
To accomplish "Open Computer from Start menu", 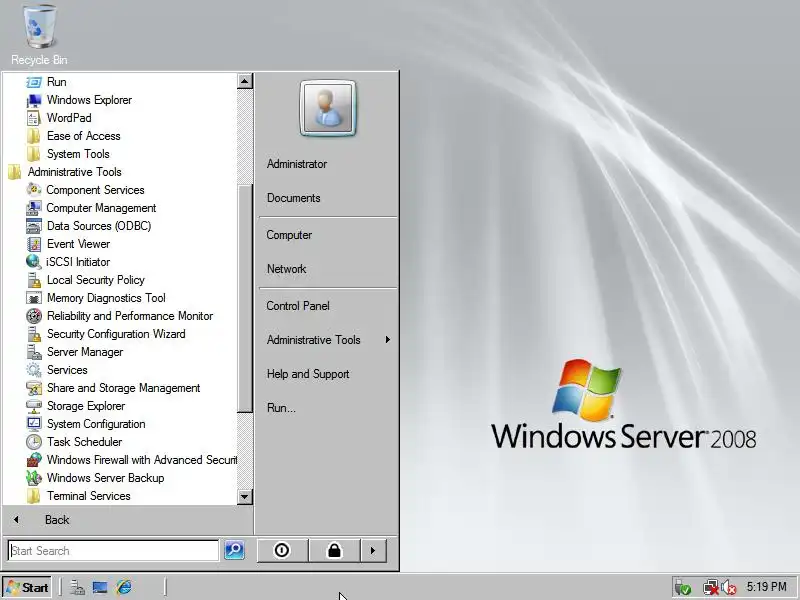I will click(289, 235).
